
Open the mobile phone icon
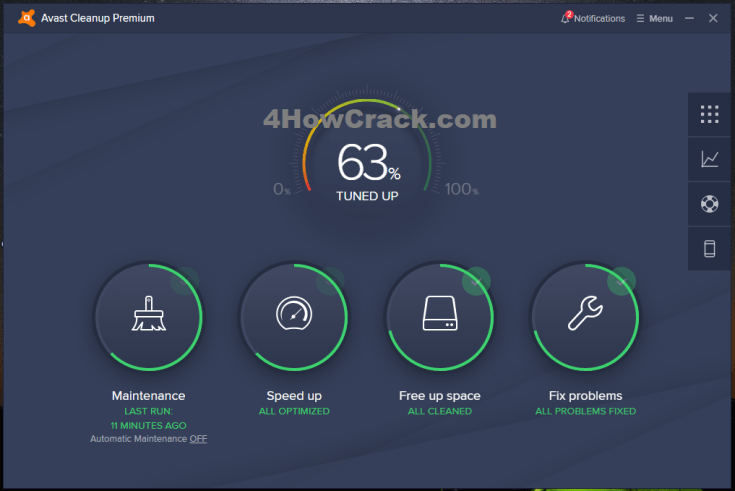[x=709, y=249]
